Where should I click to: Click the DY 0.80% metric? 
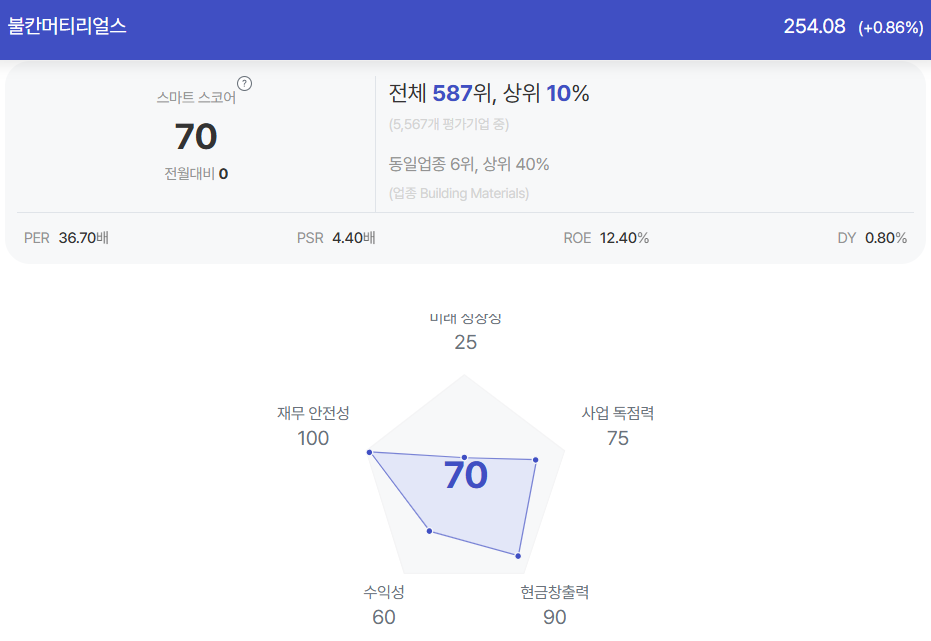coord(872,238)
